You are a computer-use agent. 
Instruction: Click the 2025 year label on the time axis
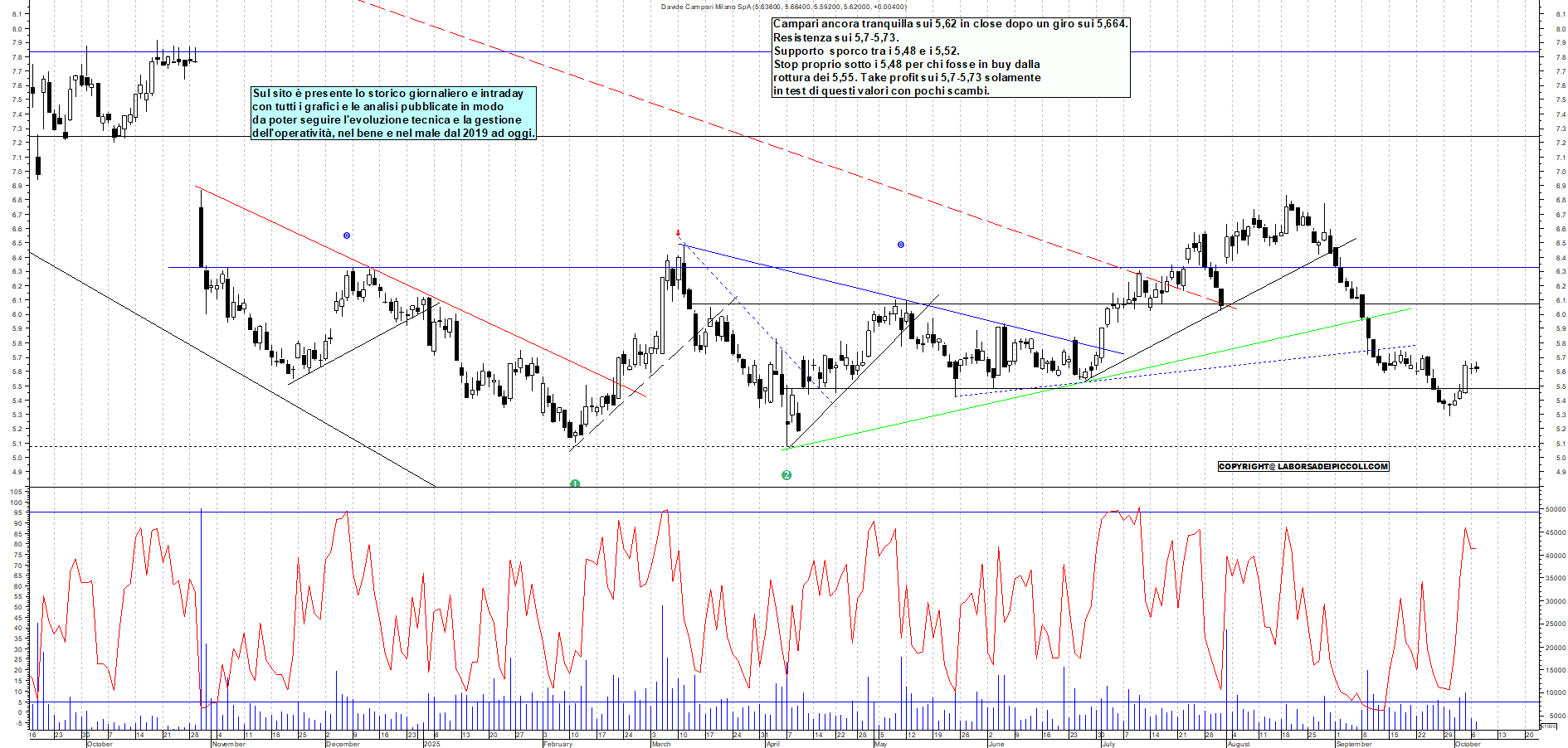[x=431, y=744]
